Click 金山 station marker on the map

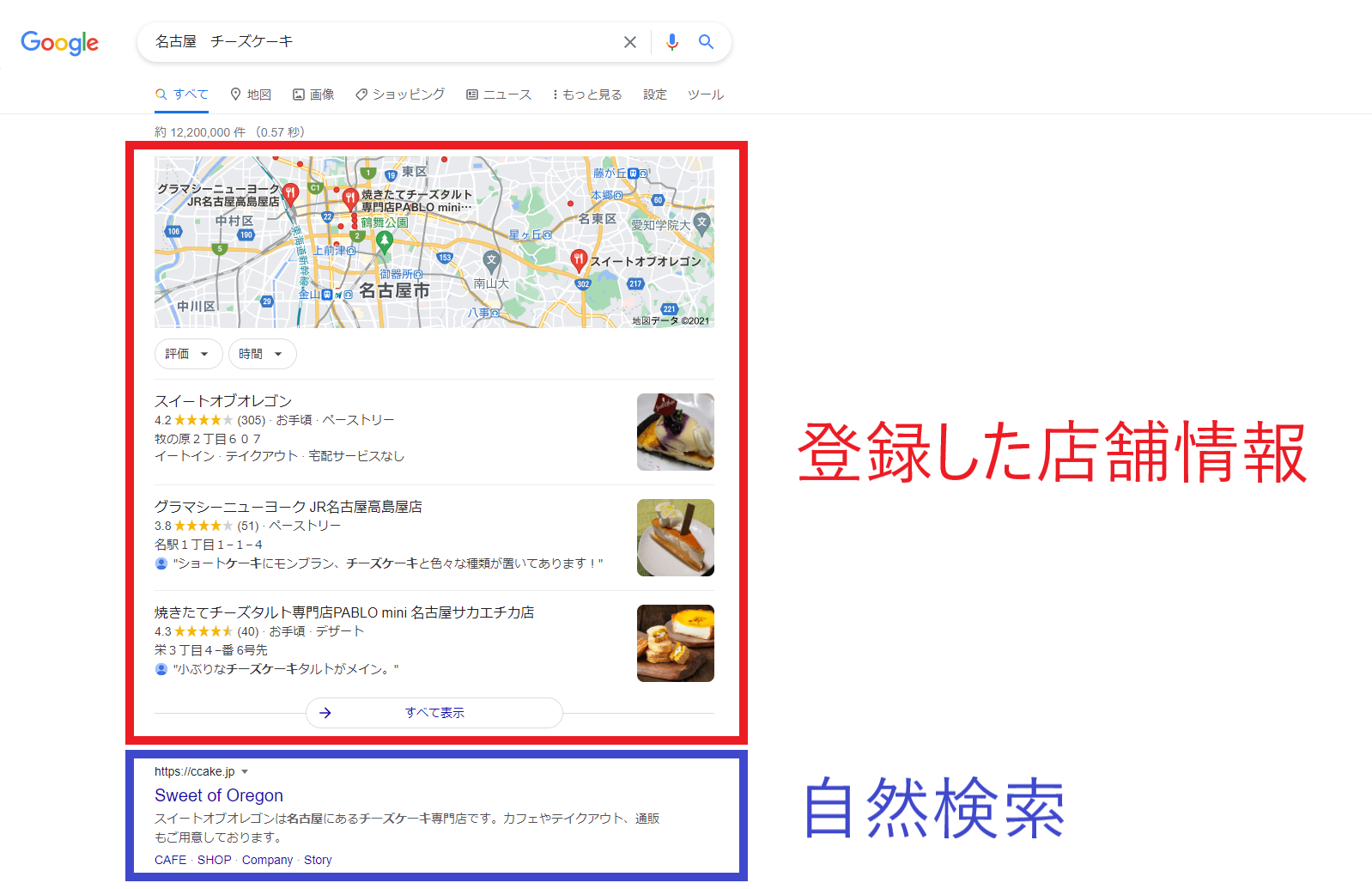click(325, 294)
